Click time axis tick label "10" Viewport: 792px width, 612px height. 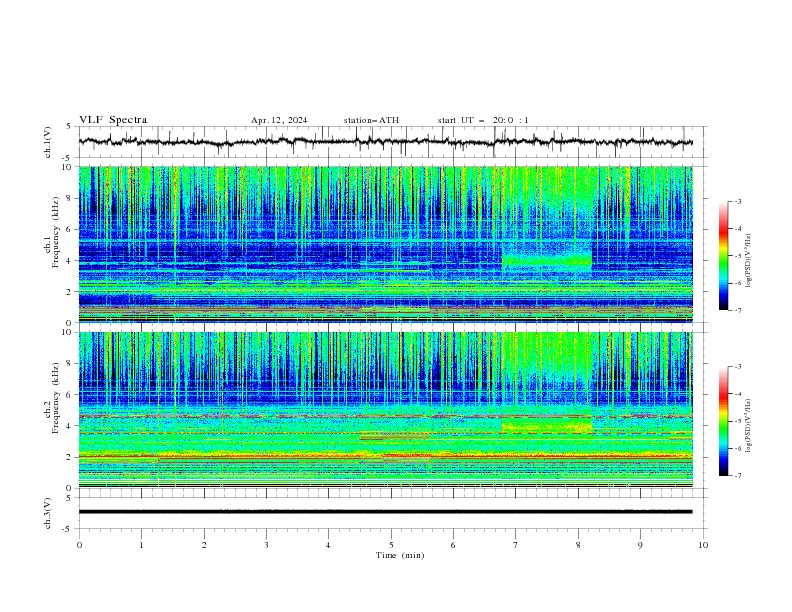pos(703,545)
